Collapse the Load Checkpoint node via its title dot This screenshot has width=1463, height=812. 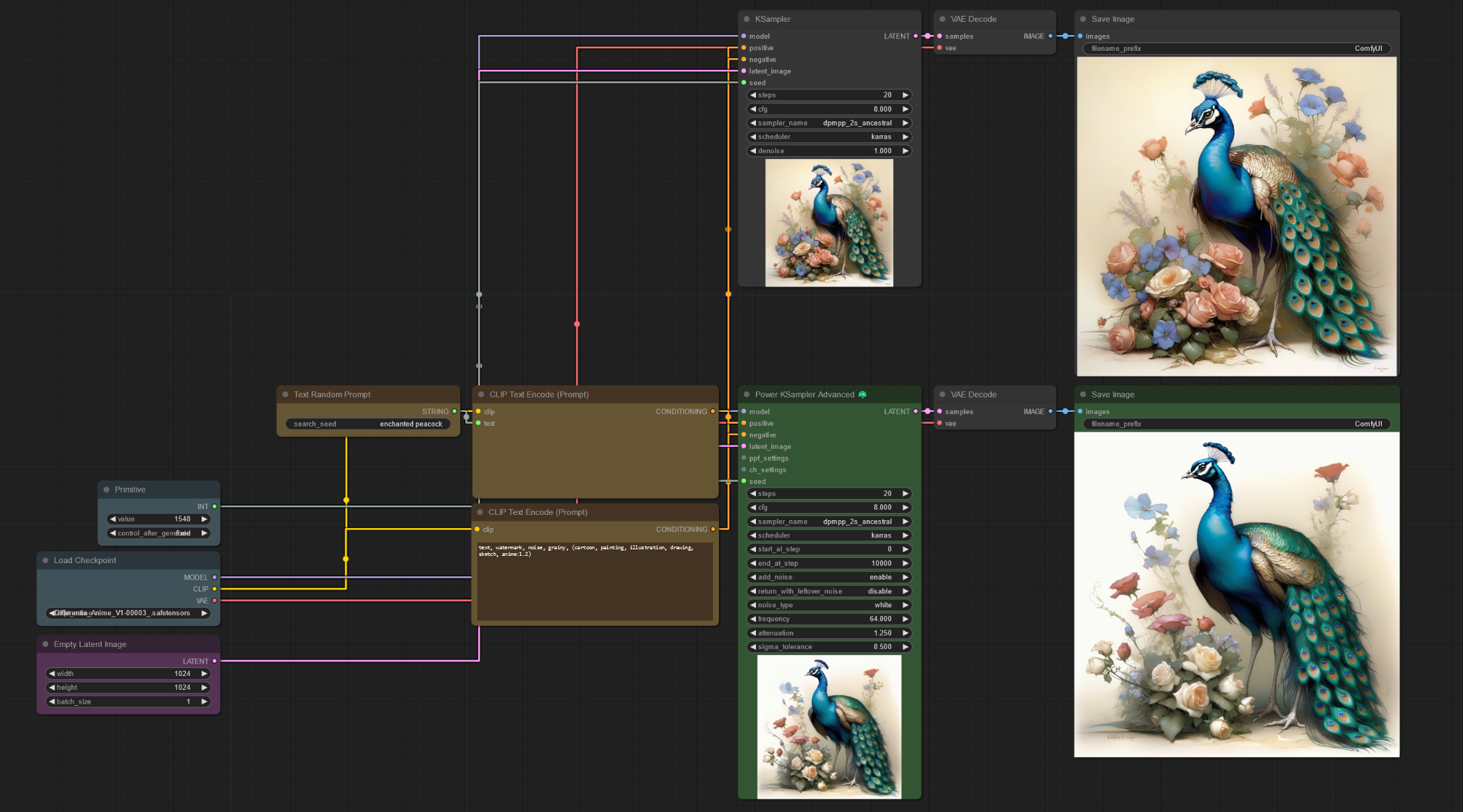[46, 560]
